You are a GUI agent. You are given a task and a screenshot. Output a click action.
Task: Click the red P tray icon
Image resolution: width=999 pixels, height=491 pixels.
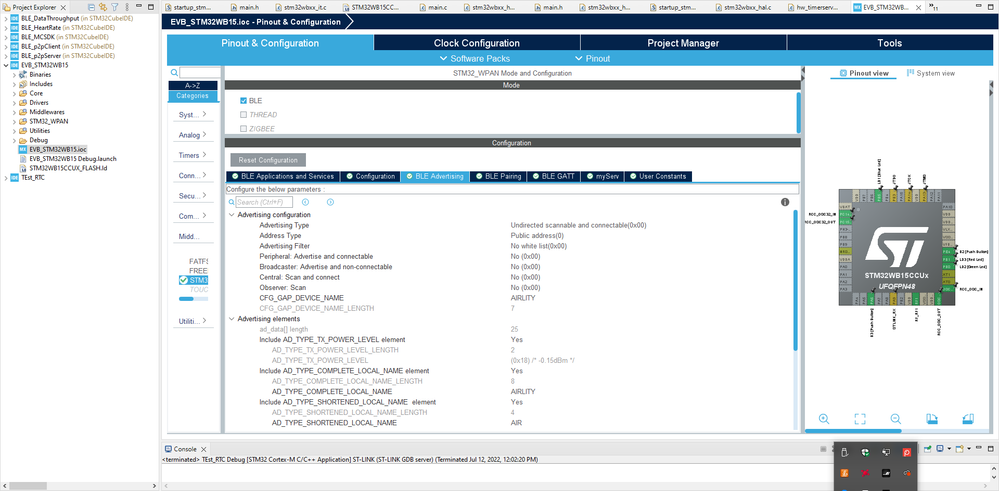tap(907, 452)
